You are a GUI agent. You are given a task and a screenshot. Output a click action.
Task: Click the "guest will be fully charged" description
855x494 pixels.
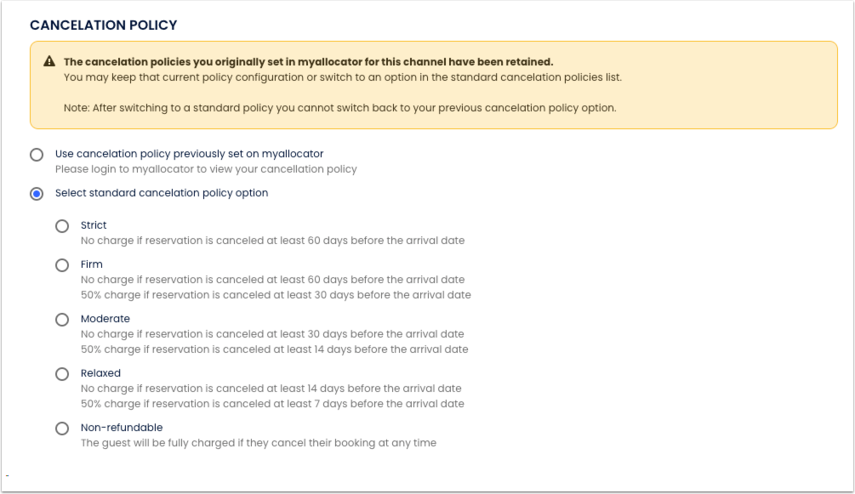[x=258, y=442]
